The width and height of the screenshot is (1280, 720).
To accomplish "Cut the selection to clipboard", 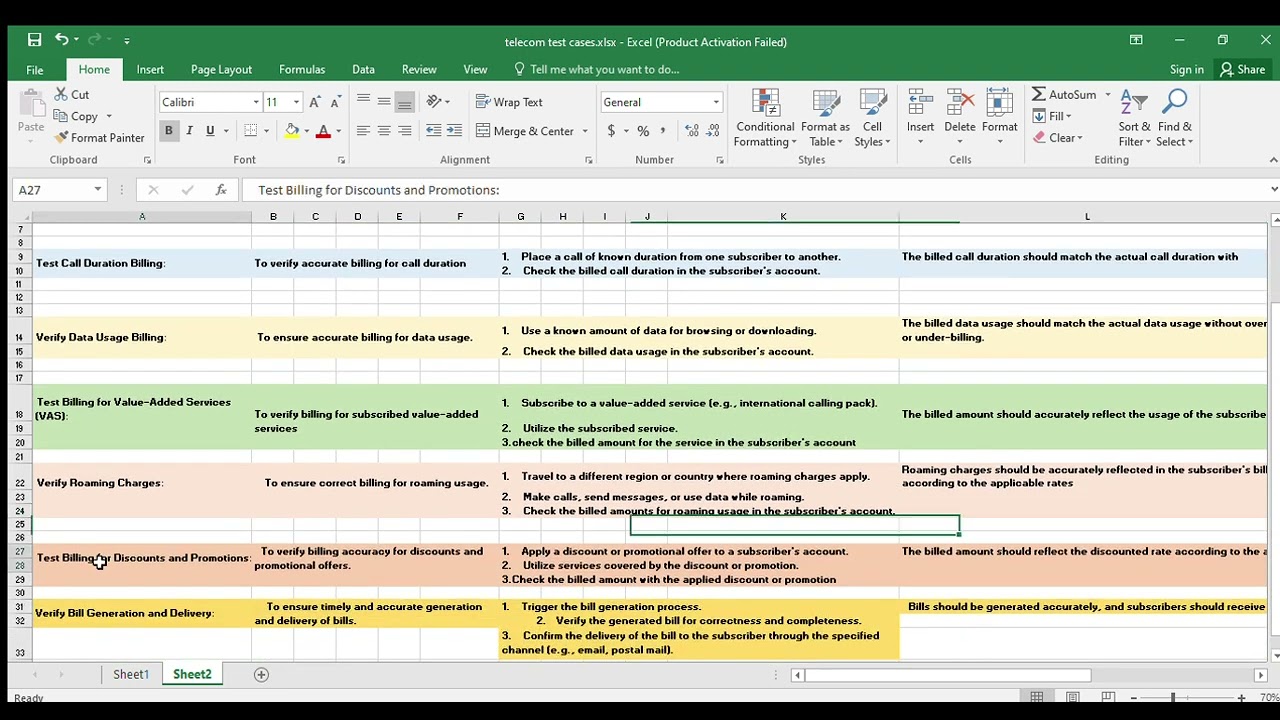I will point(72,95).
